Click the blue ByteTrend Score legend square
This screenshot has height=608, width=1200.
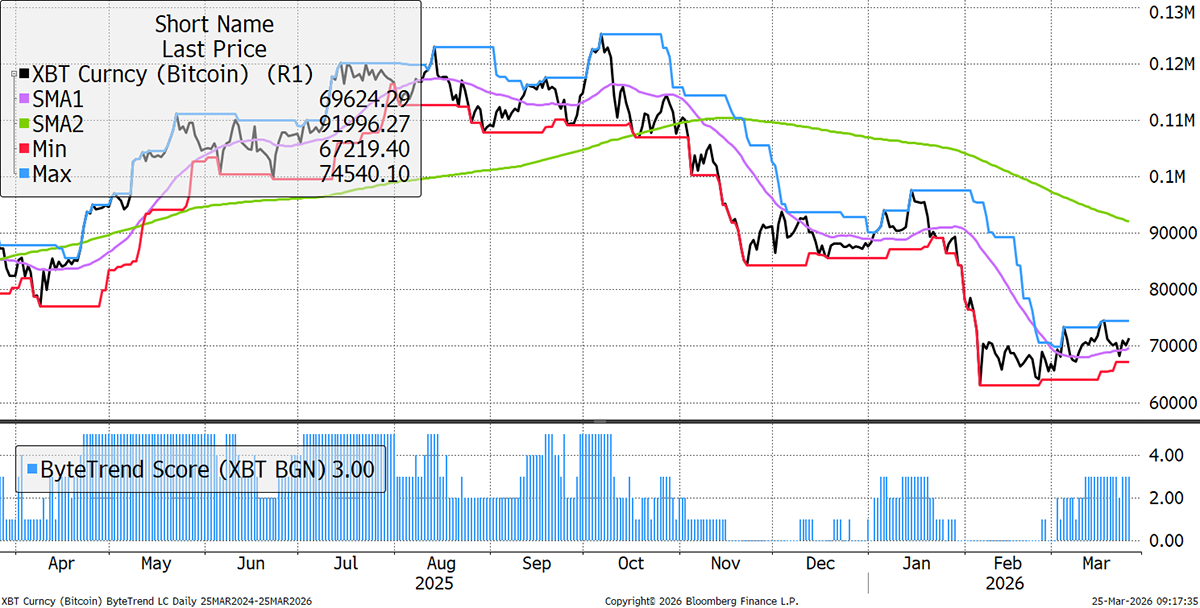[31, 468]
